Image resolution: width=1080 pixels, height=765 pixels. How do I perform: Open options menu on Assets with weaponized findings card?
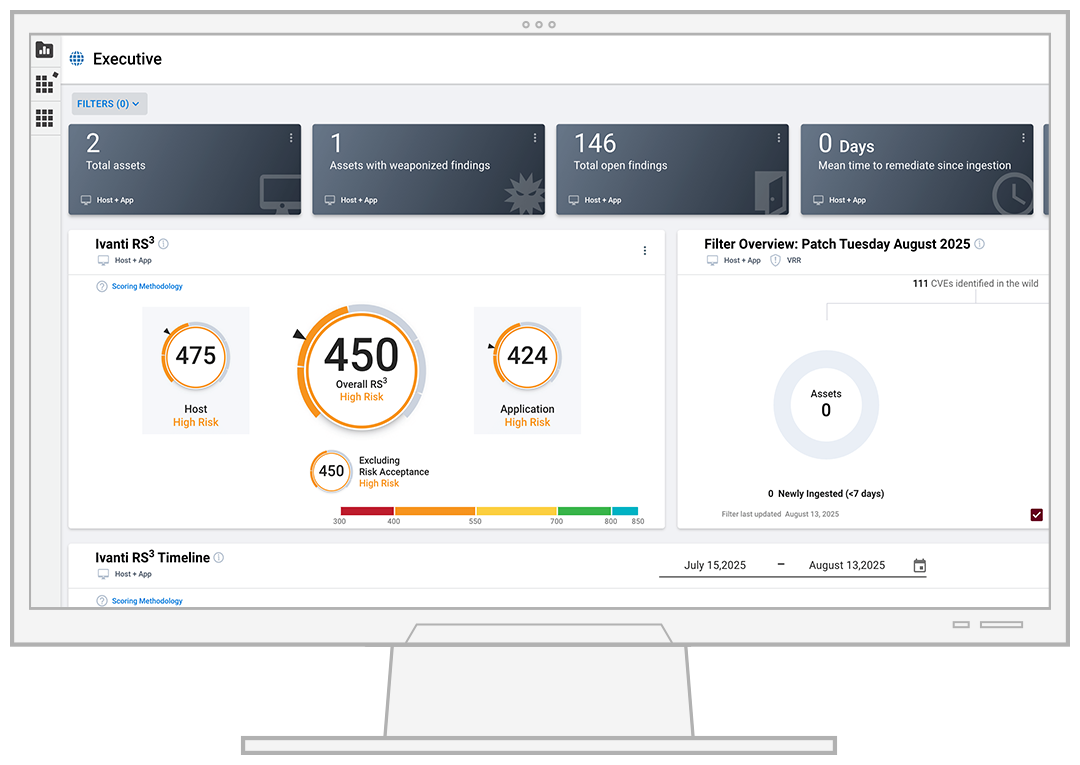(x=535, y=137)
